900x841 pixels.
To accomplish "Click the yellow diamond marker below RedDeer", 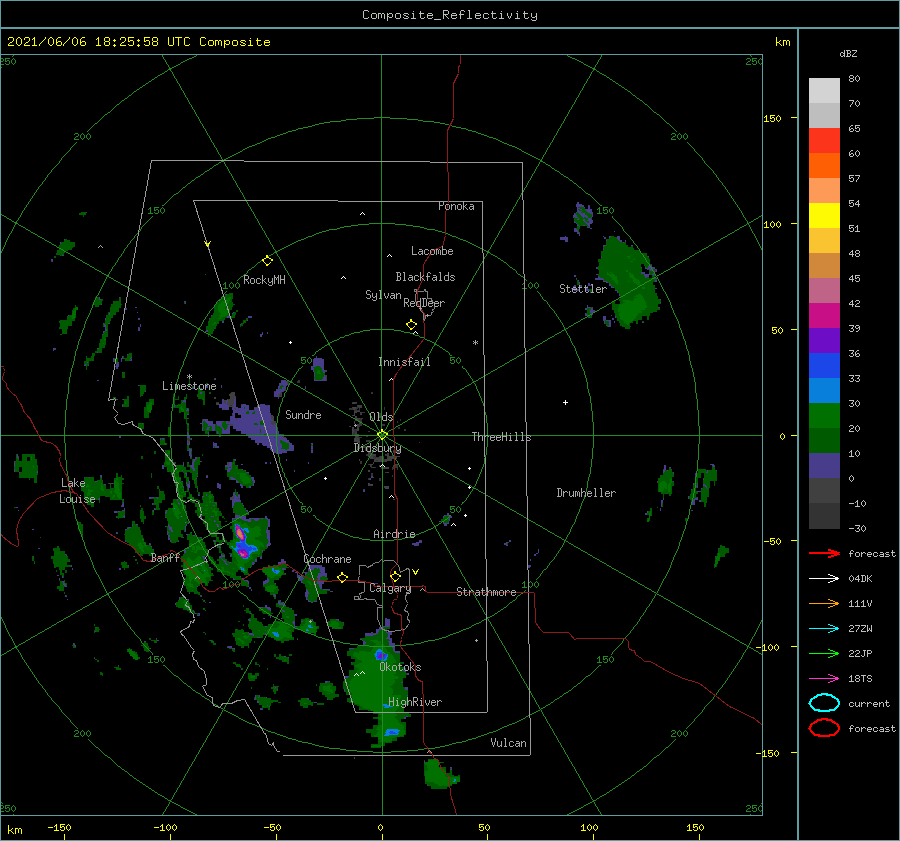I will (412, 325).
